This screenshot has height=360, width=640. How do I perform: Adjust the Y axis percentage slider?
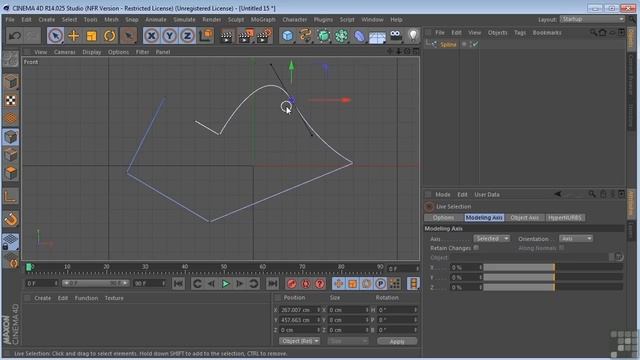pos(553,278)
